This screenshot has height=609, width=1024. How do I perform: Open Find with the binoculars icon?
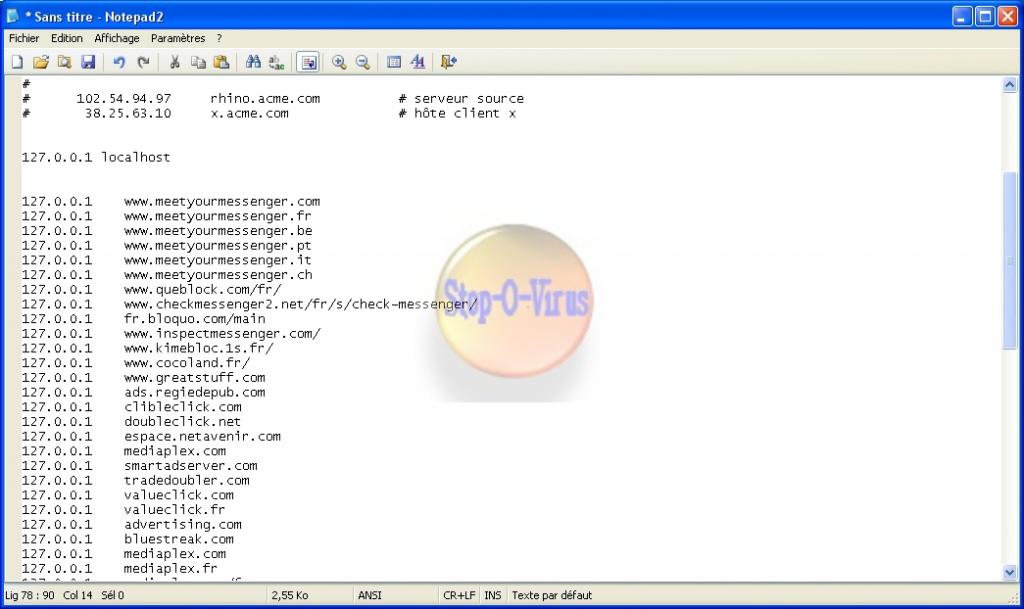pyautogui.click(x=253, y=62)
